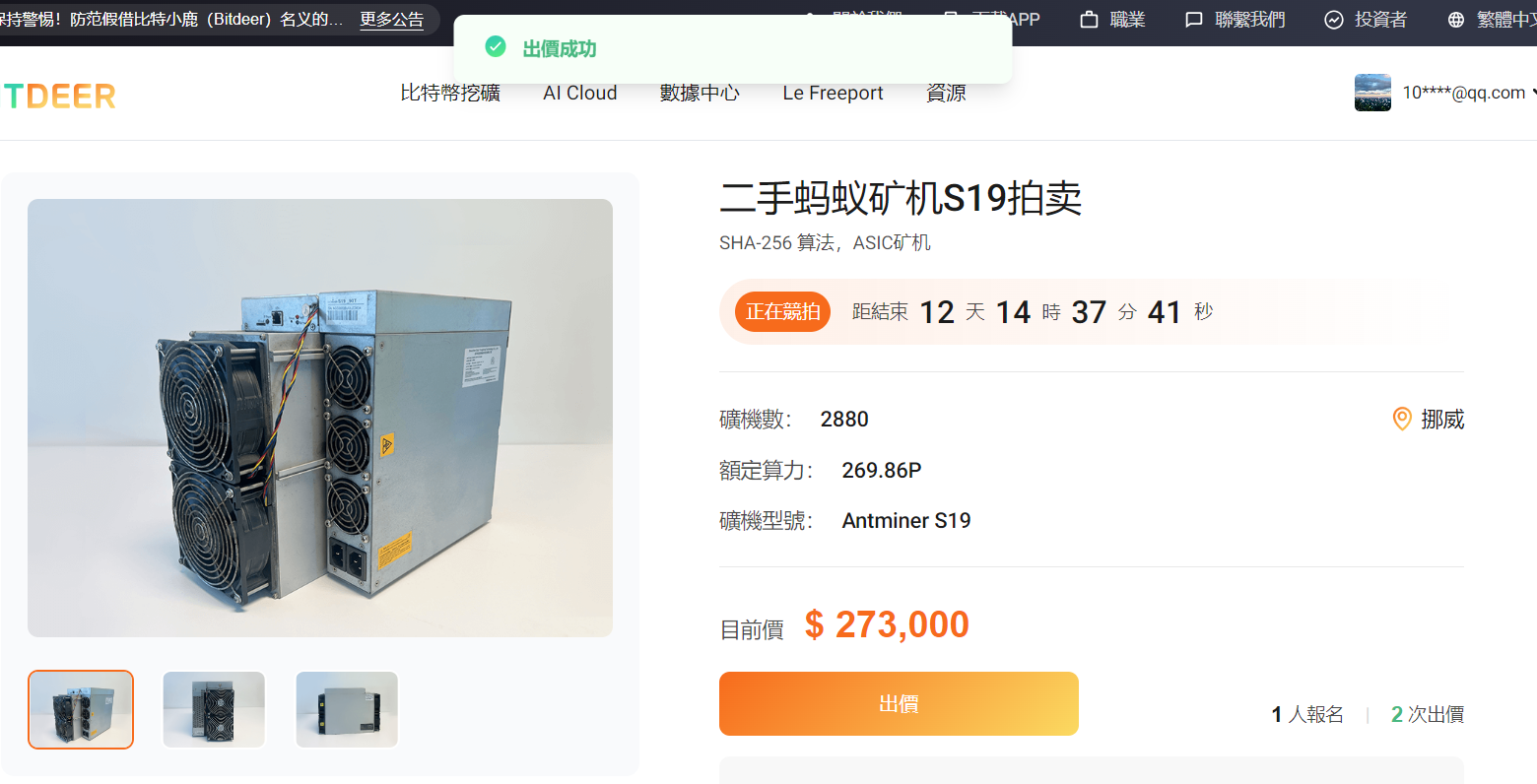Screen dimensions: 1537x784
Task: Open the 比特幣挖礦 menu
Action: click(450, 93)
